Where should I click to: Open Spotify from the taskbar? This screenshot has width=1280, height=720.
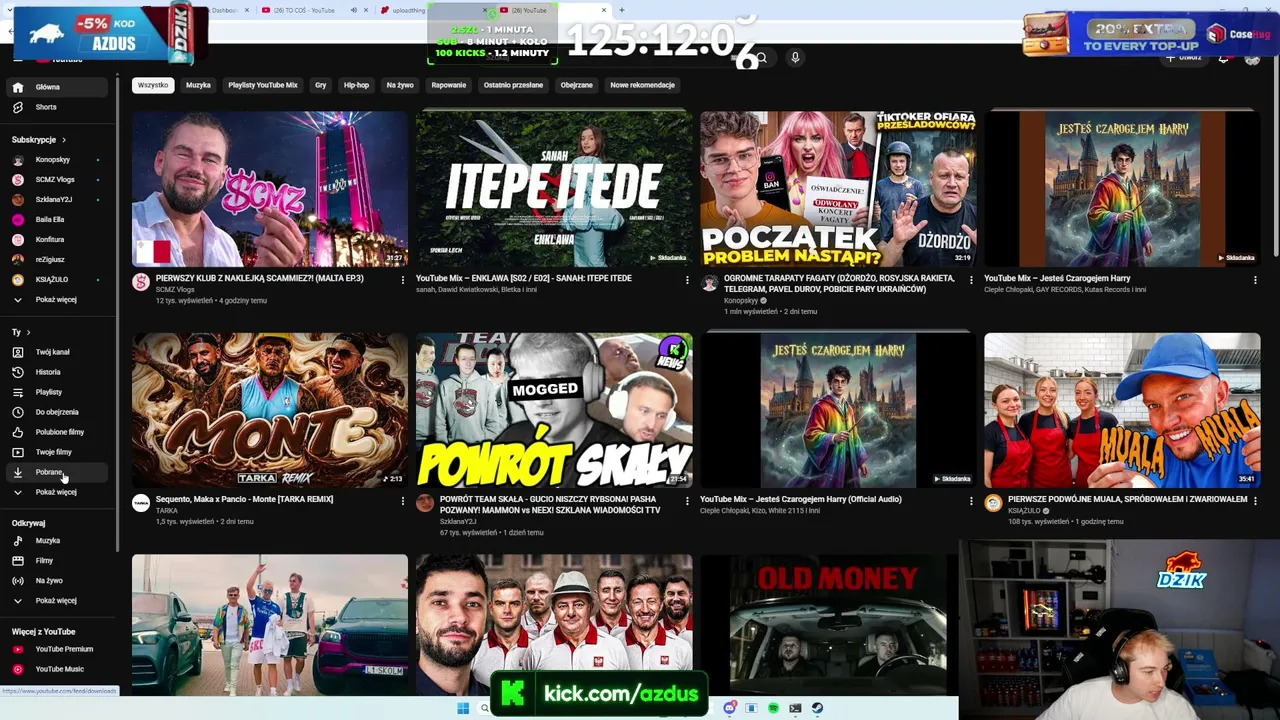point(773,709)
